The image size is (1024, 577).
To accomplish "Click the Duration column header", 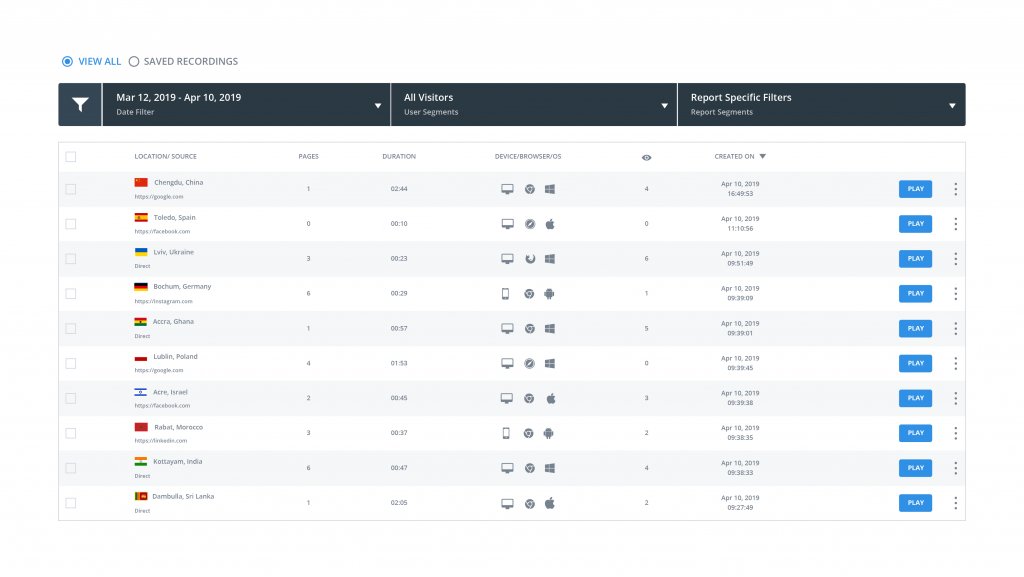I will 399,157.
